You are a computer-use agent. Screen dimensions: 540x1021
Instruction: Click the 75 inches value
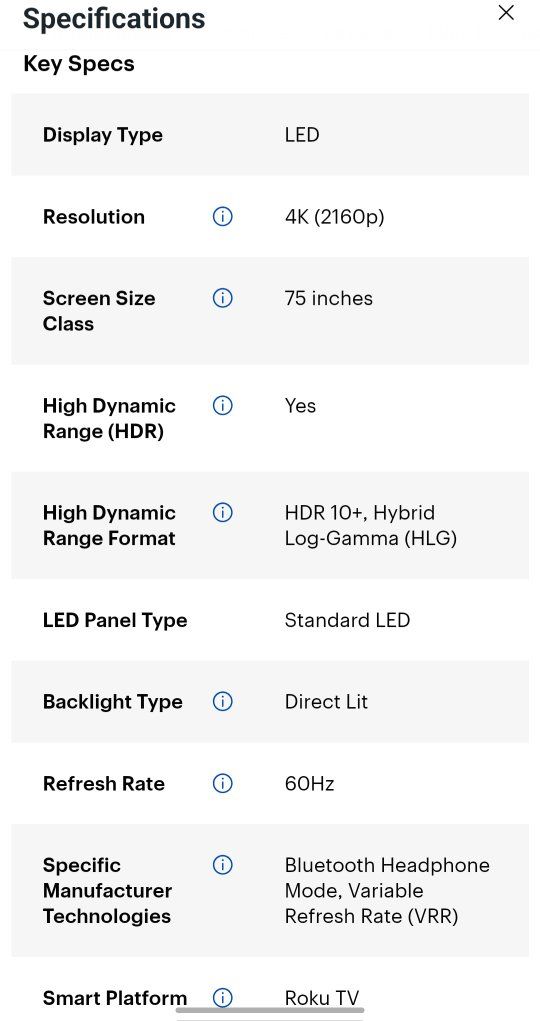click(329, 298)
